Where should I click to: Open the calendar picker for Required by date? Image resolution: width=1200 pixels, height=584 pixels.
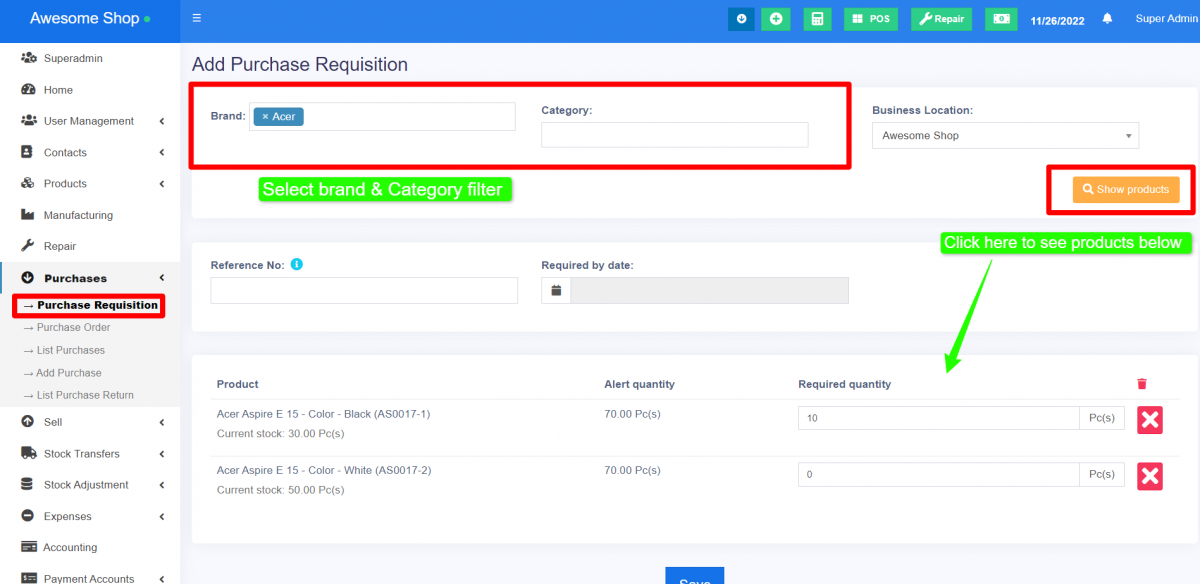[556, 290]
